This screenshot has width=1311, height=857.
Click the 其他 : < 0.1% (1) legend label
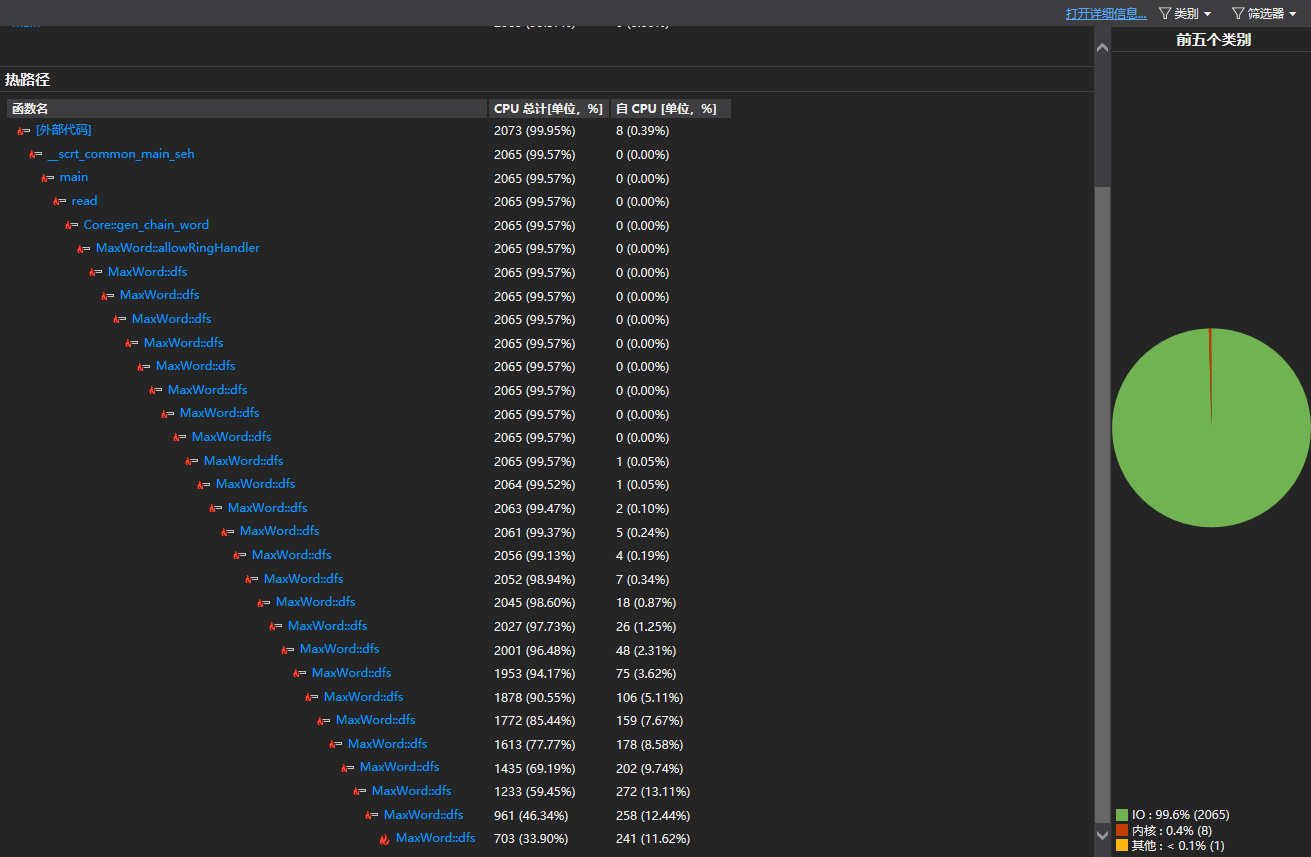1179,846
